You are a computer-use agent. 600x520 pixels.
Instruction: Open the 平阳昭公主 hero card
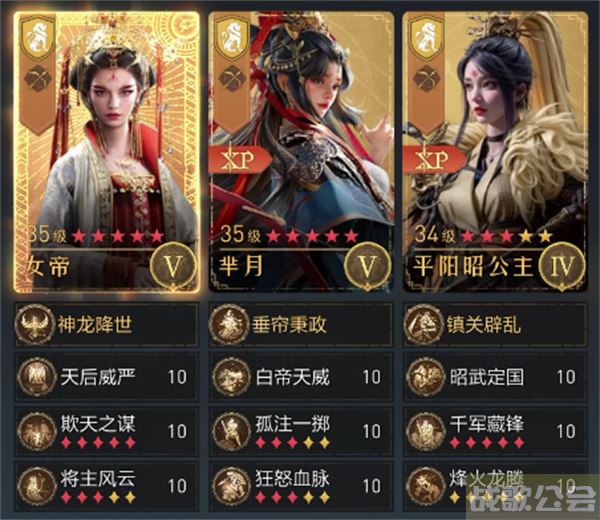(x=496, y=152)
